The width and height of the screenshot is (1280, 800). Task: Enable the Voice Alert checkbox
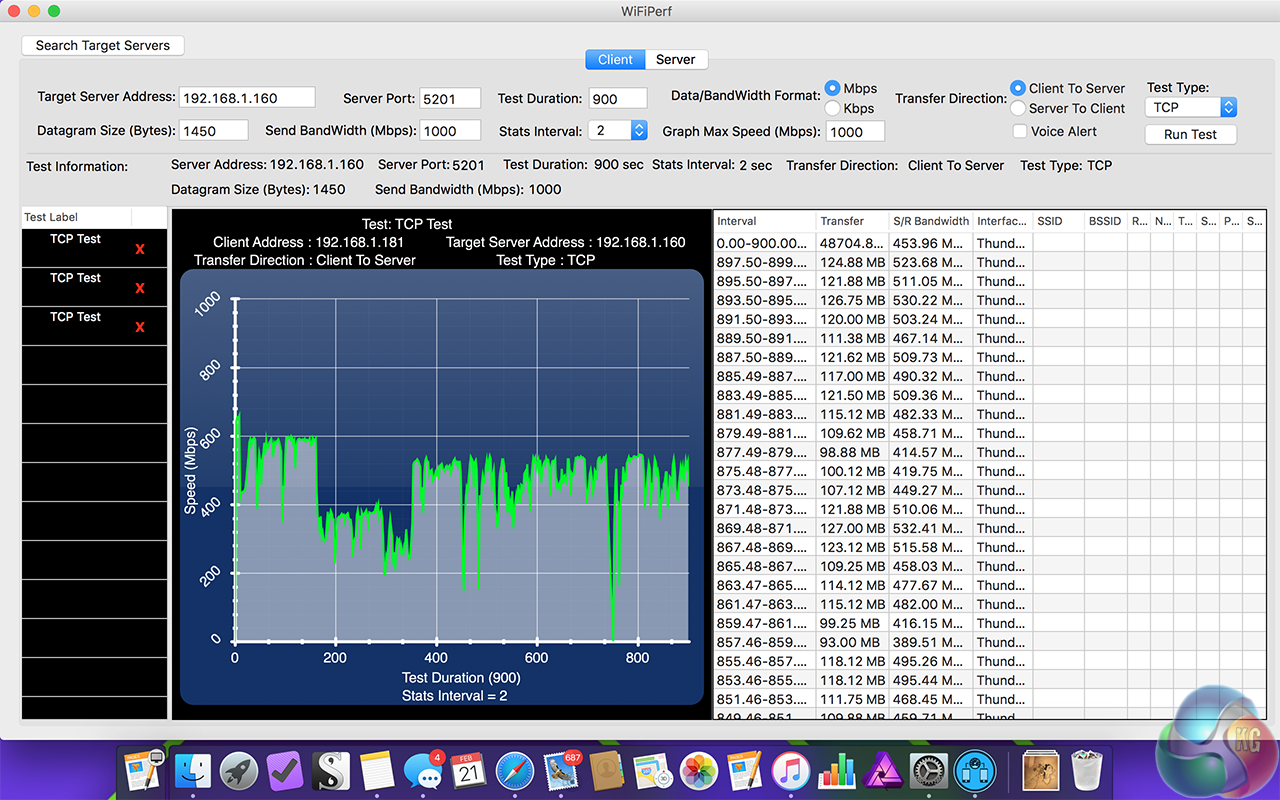point(1019,131)
